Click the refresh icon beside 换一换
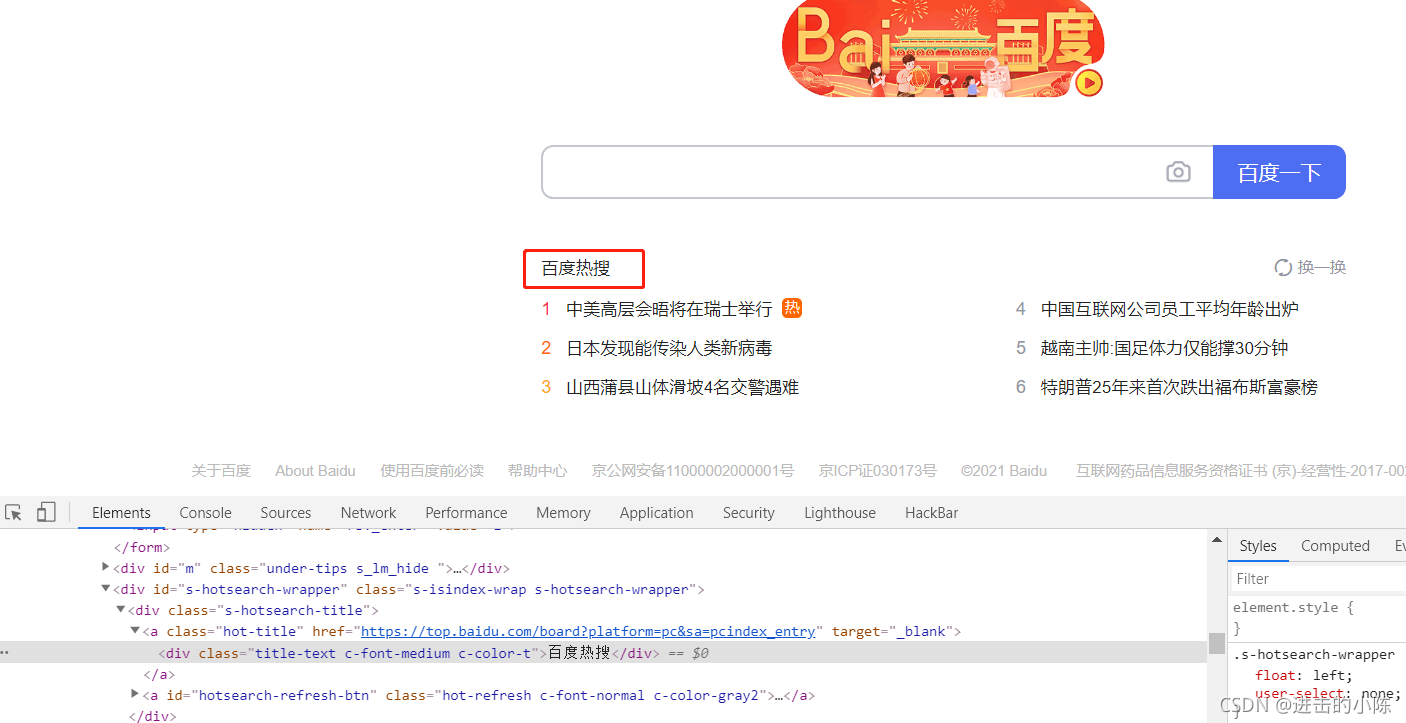 click(x=1283, y=267)
